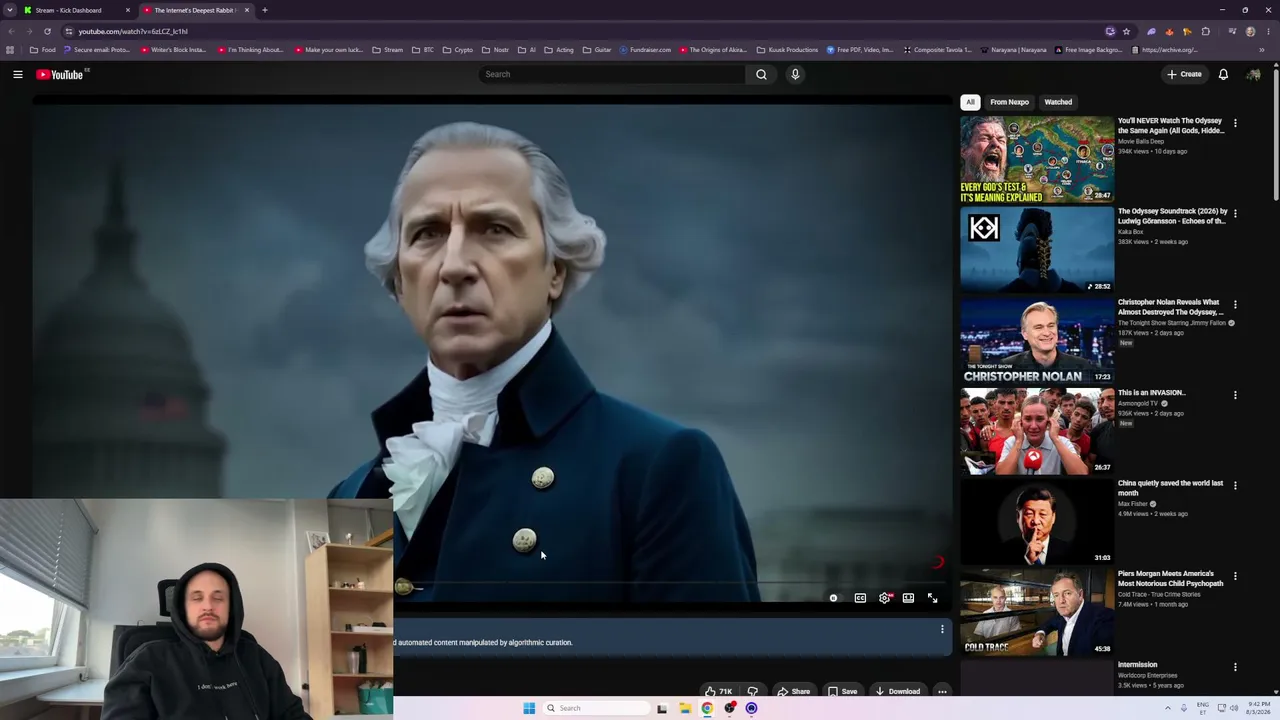Open options for The Odyssey Soundtrack video
1280x720 pixels.
1235,213
